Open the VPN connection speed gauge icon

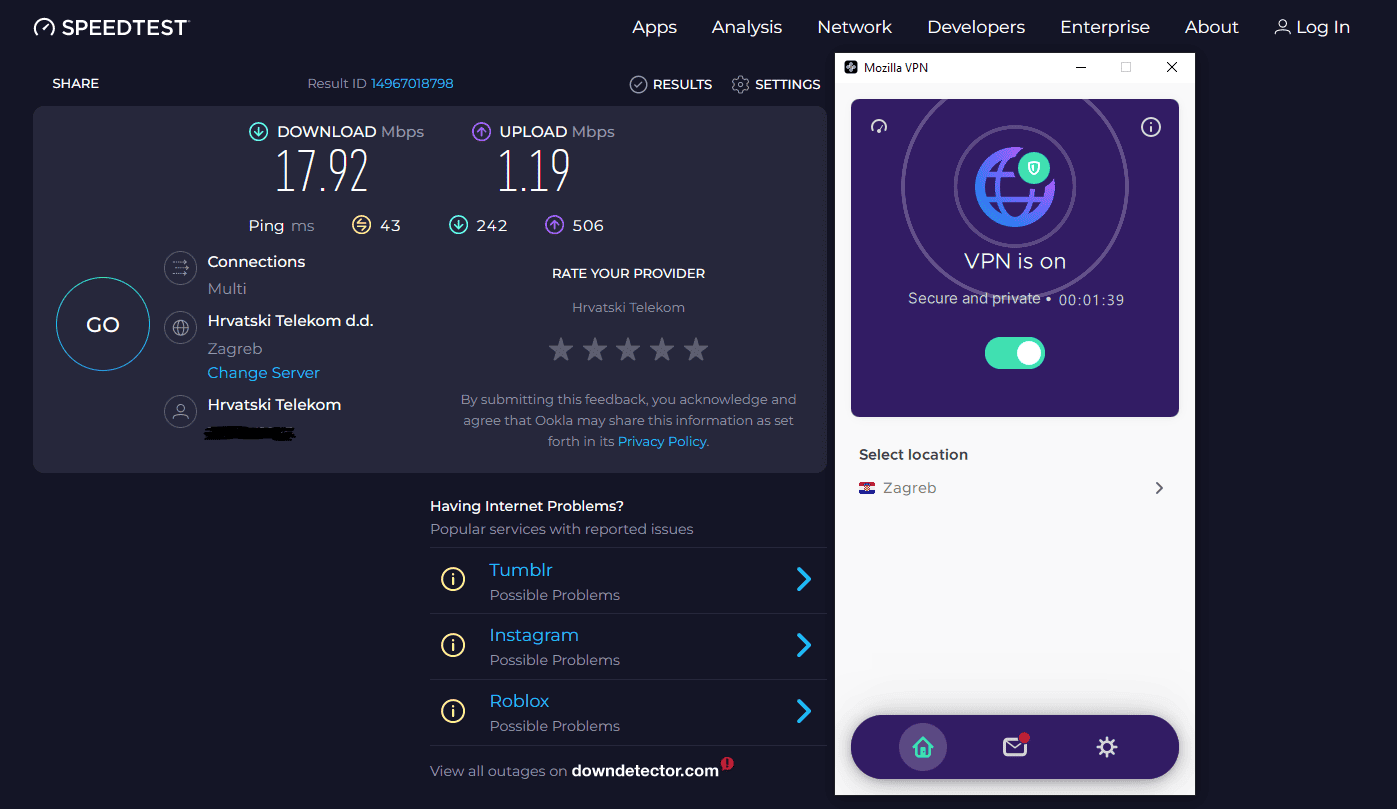(x=879, y=127)
